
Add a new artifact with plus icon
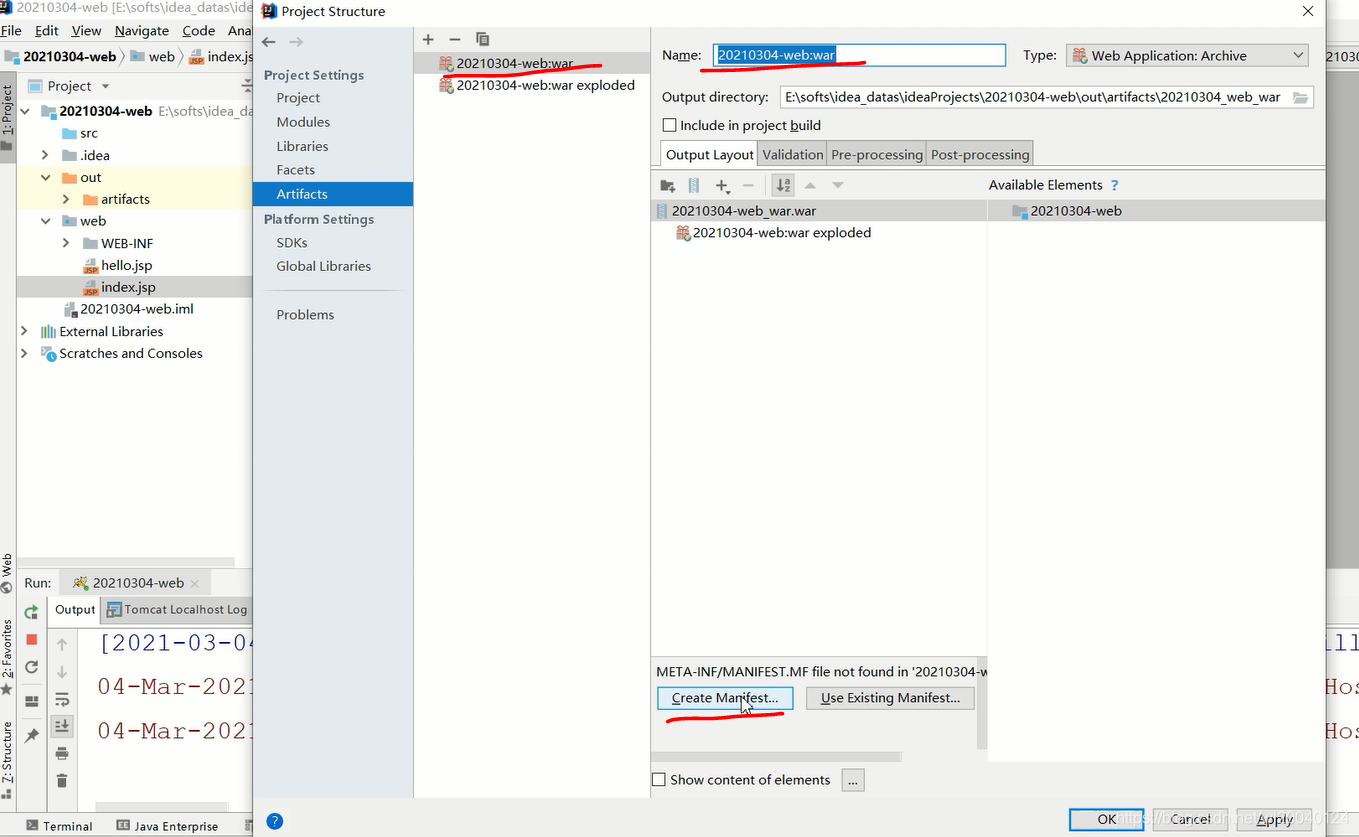coord(428,39)
